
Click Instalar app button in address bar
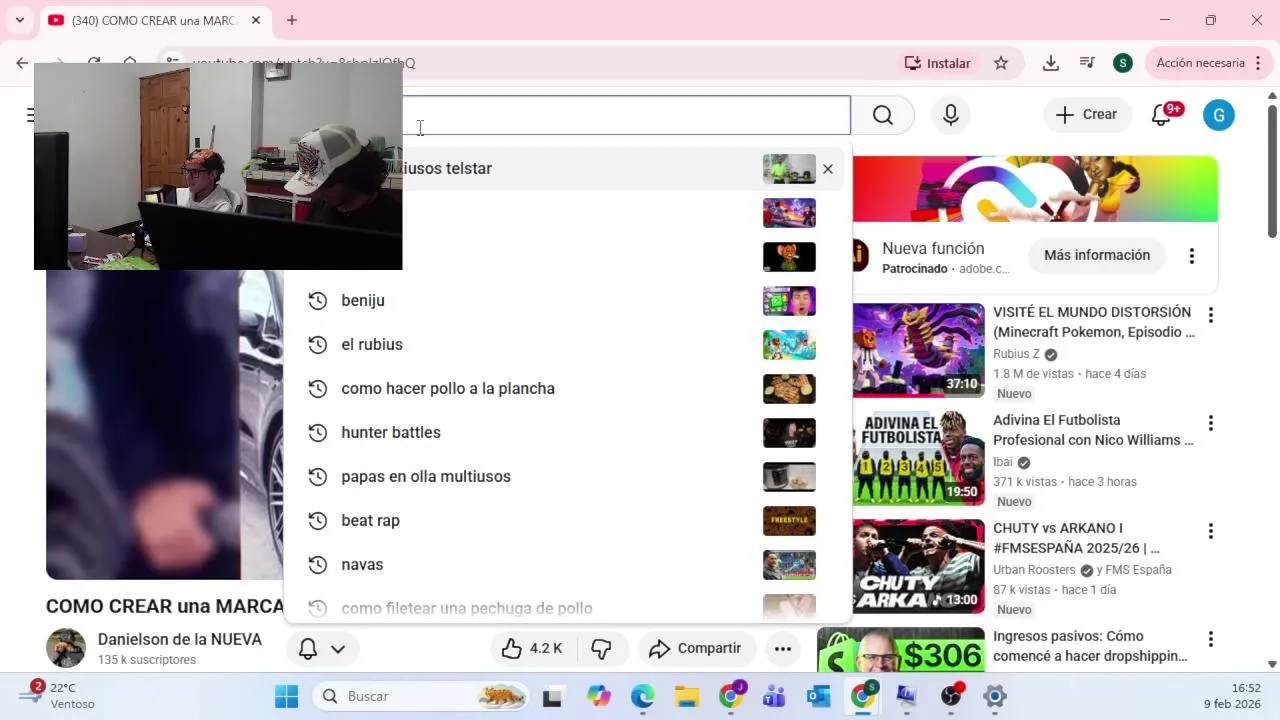[x=937, y=63]
